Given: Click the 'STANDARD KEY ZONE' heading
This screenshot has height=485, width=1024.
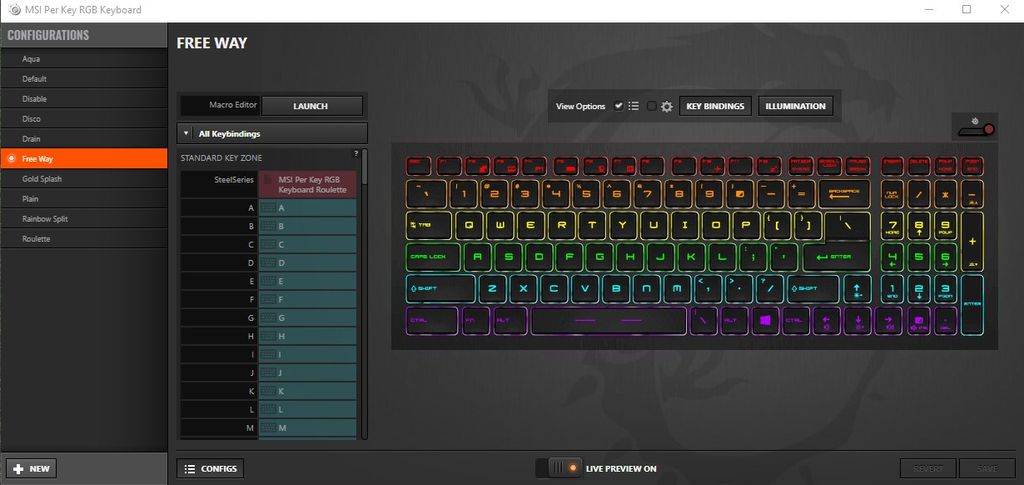Looking at the screenshot, I should click(221, 158).
